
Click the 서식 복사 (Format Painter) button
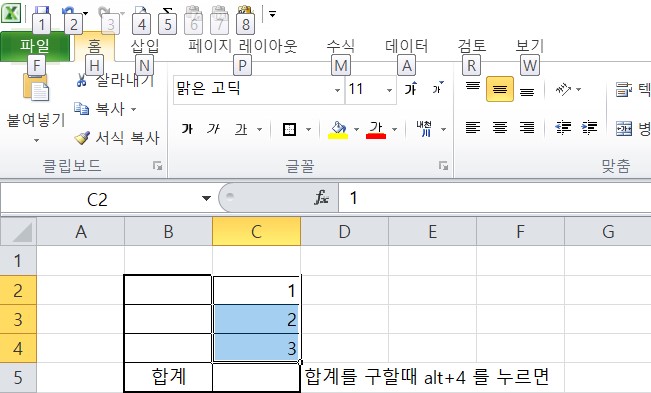117,138
